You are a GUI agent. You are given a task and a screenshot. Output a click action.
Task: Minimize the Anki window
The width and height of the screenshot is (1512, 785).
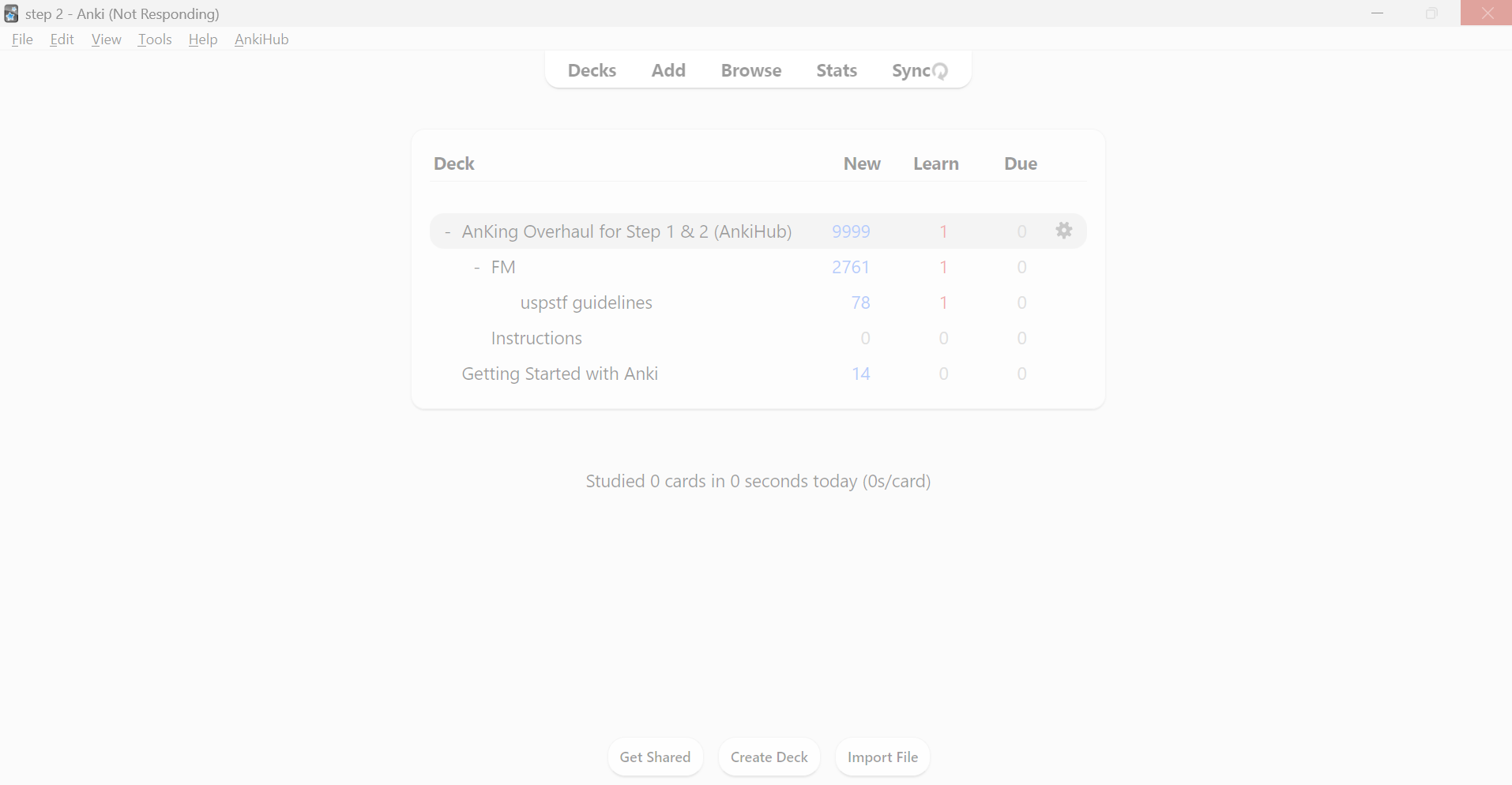tap(1378, 13)
